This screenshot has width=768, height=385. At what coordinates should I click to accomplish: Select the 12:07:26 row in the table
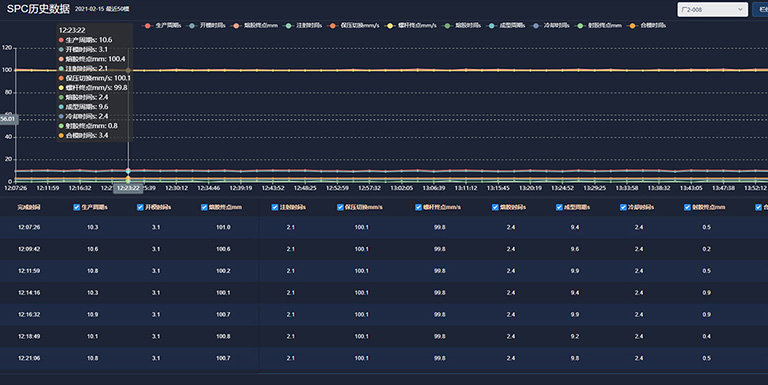click(x=384, y=227)
